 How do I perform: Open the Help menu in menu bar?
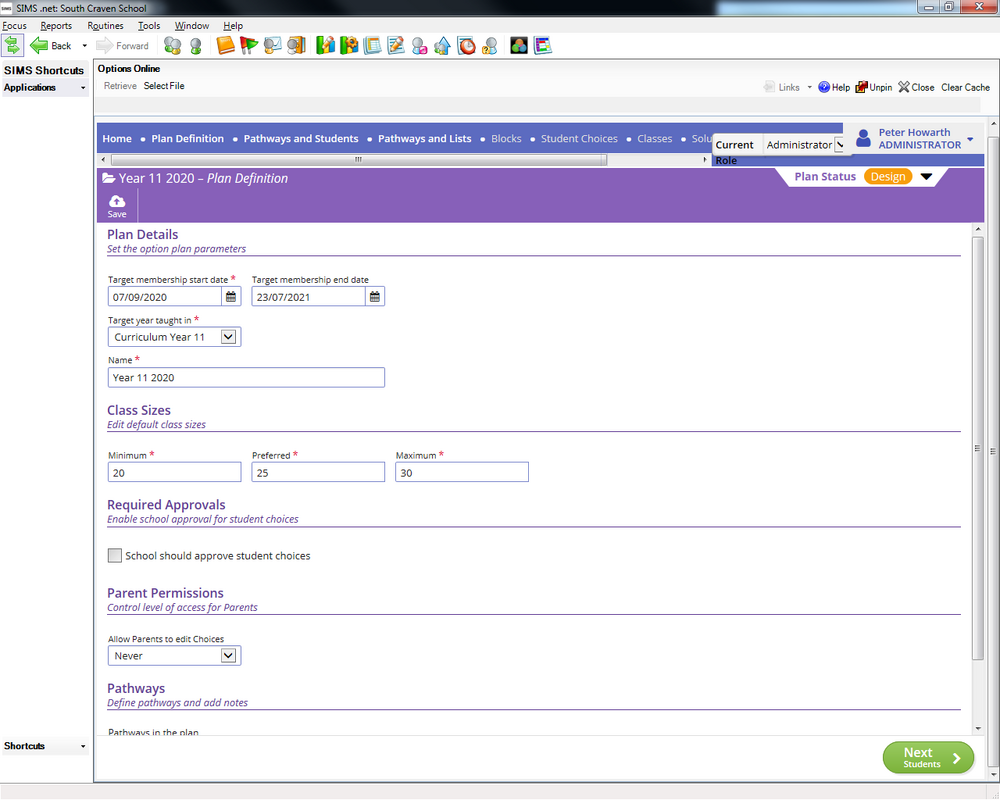click(233, 26)
